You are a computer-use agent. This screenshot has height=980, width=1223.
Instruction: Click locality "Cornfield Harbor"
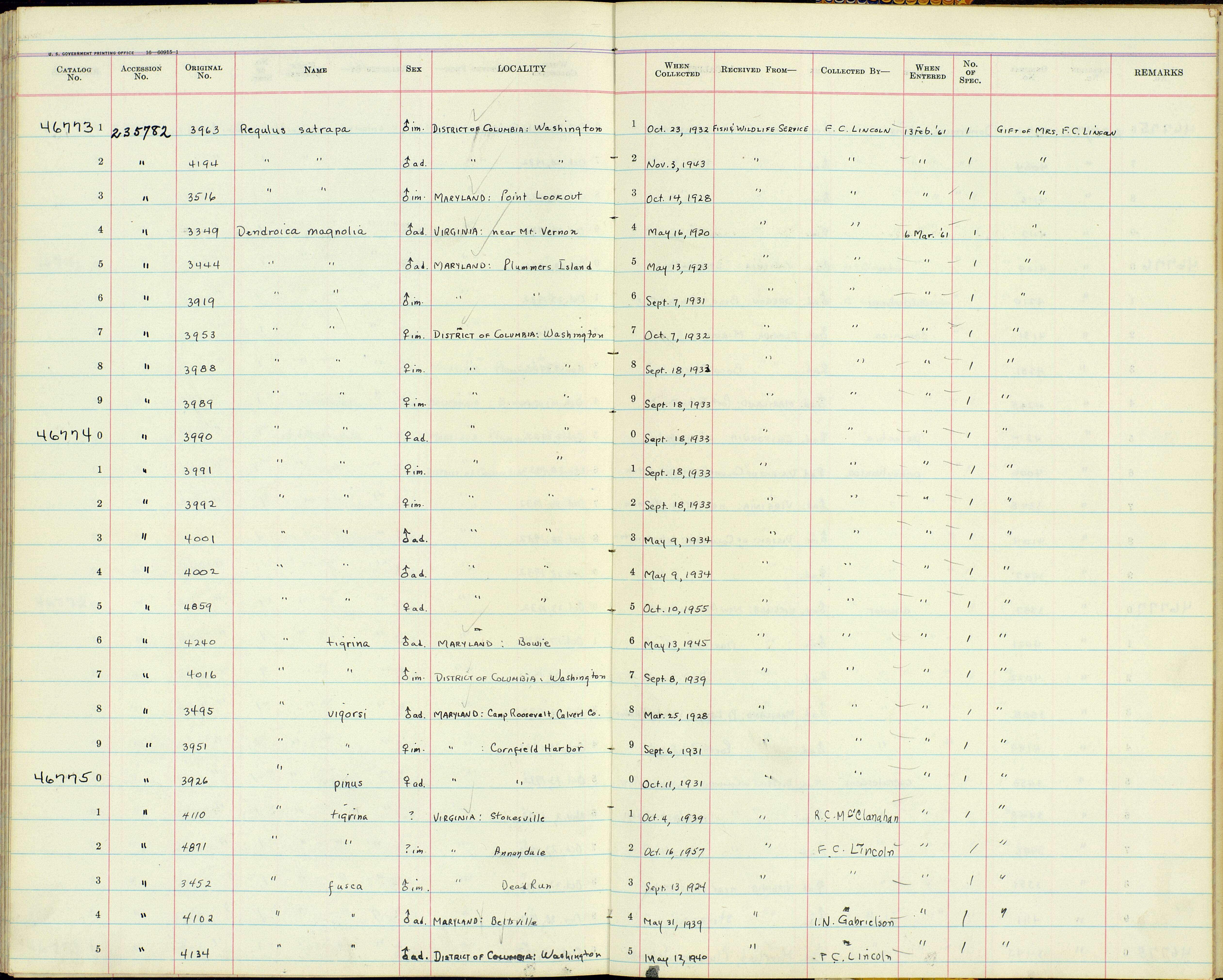537,748
